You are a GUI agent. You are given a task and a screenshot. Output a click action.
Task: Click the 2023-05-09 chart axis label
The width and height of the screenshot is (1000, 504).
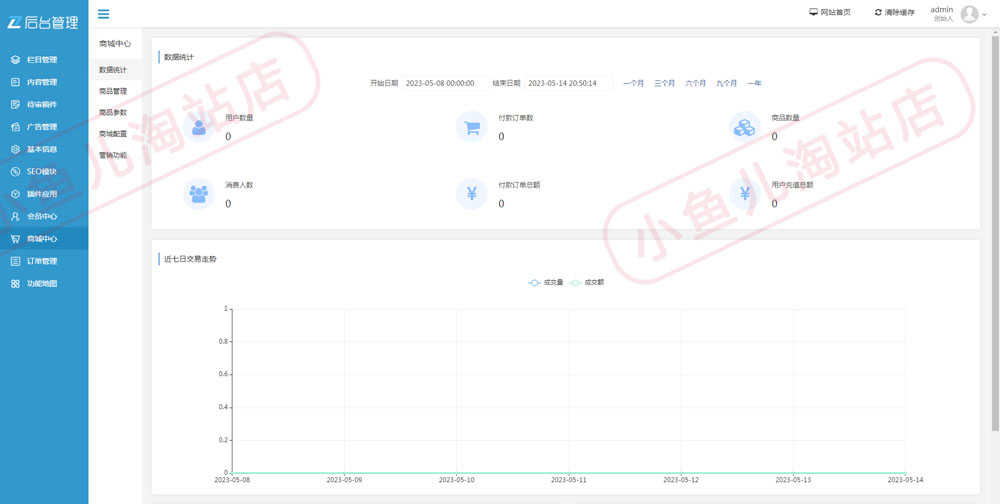tap(344, 480)
